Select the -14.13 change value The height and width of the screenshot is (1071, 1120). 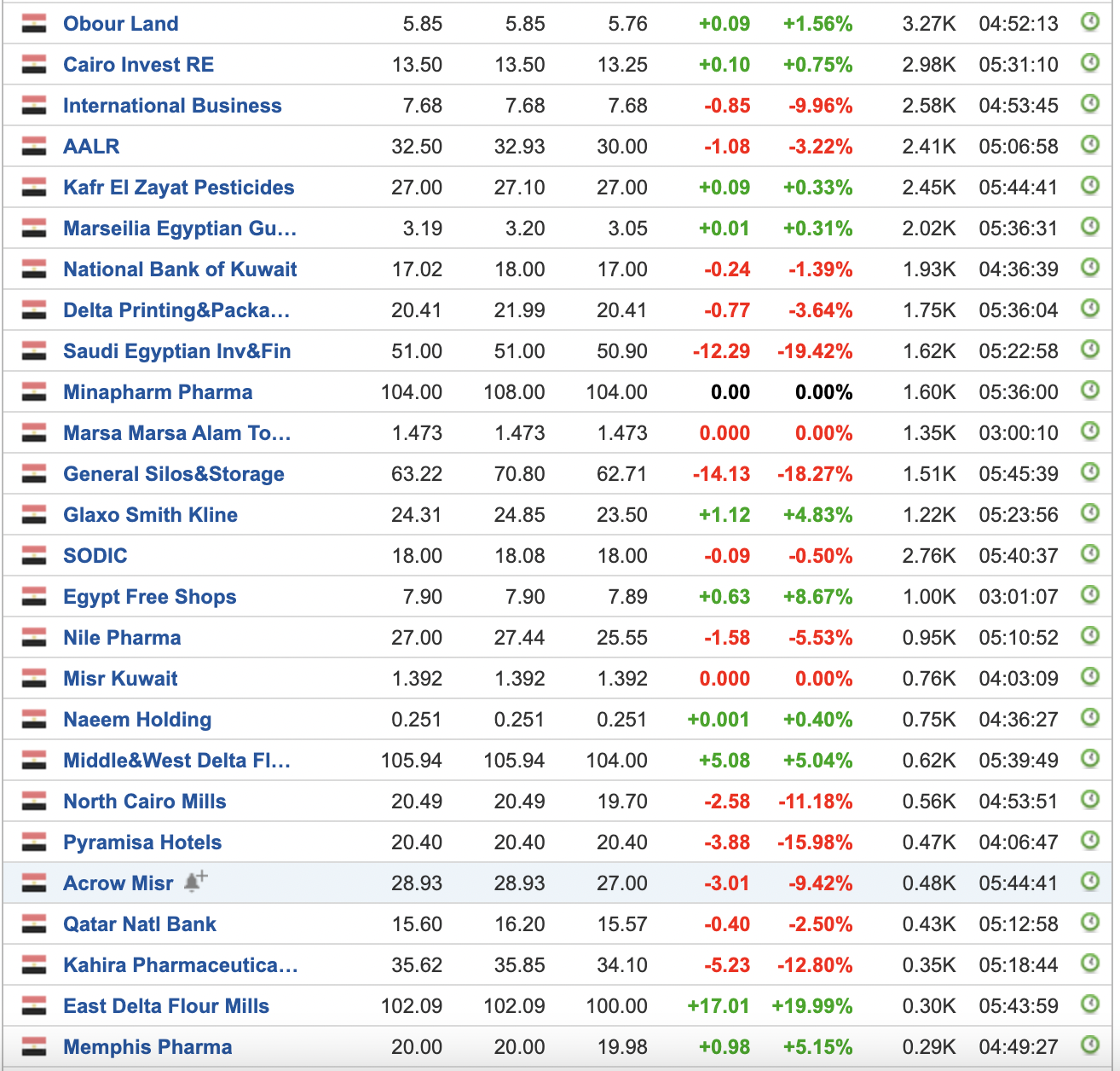[721, 474]
